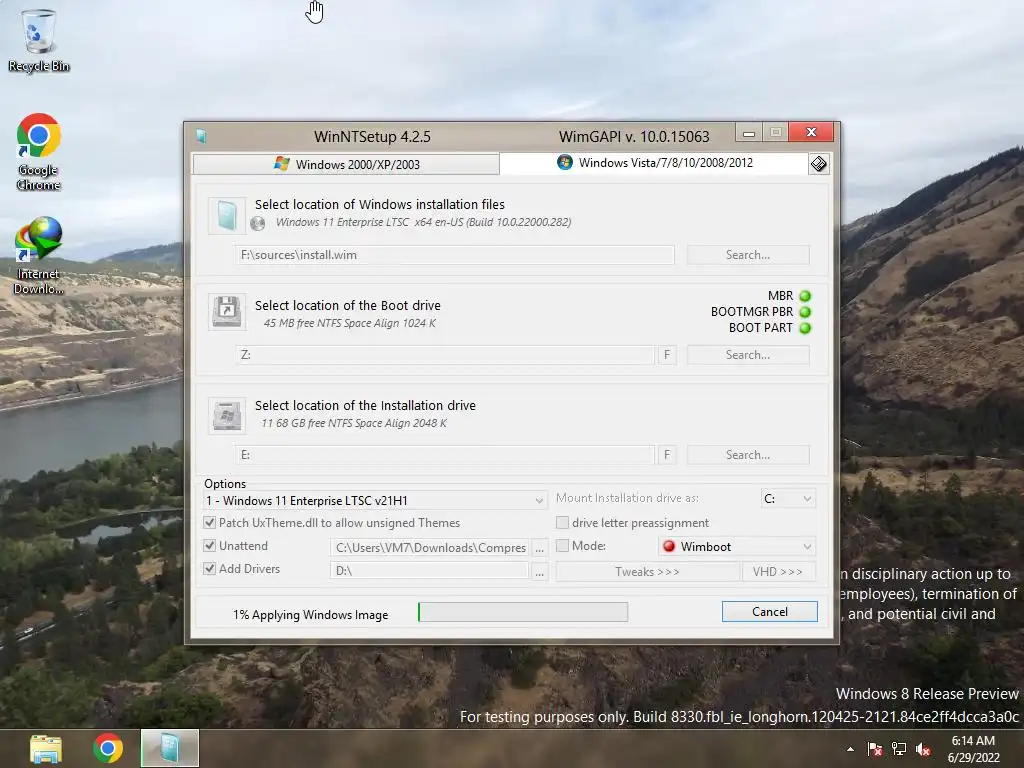Enable the Mode checkbox
Viewport: 1024px width, 768px height.
pos(562,545)
